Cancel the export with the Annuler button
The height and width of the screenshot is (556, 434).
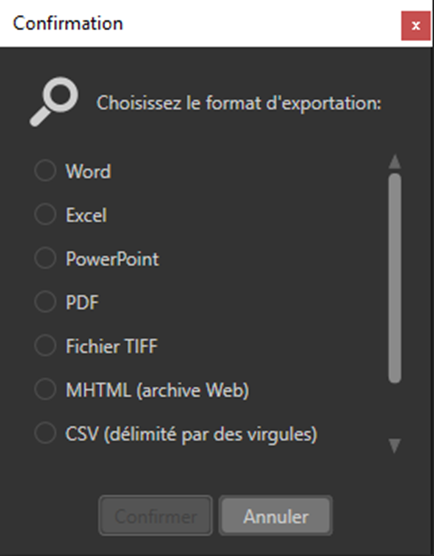click(276, 516)
